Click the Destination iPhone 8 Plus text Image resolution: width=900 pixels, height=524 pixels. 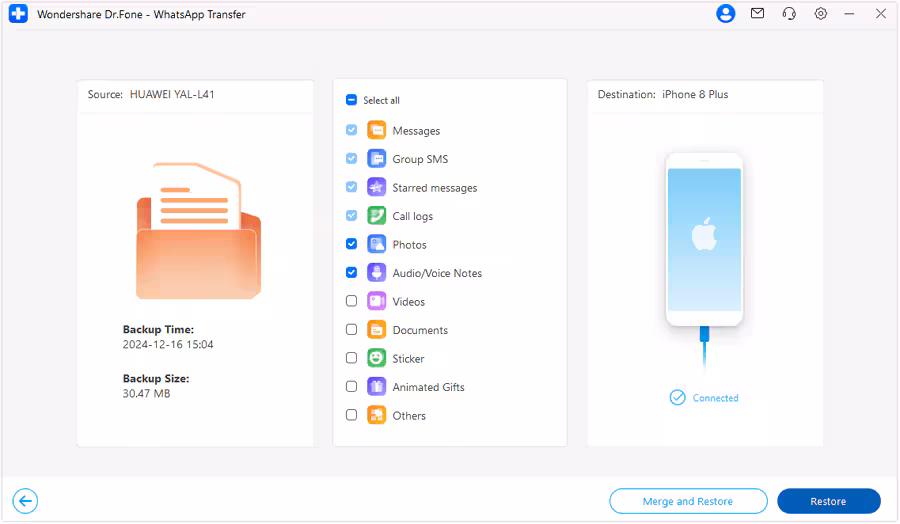[663, 94]
